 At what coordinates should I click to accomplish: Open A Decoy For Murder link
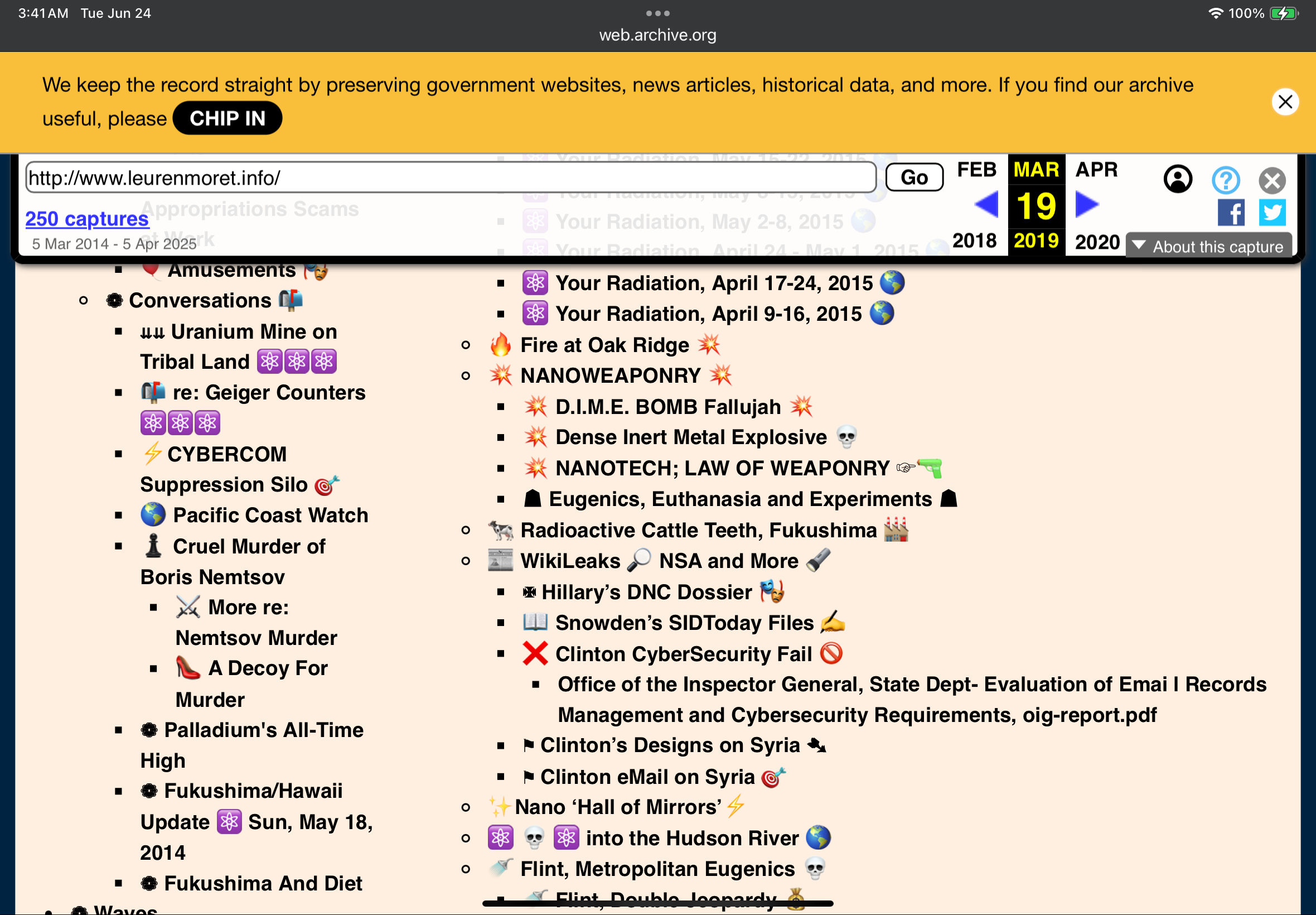point(251,683)
